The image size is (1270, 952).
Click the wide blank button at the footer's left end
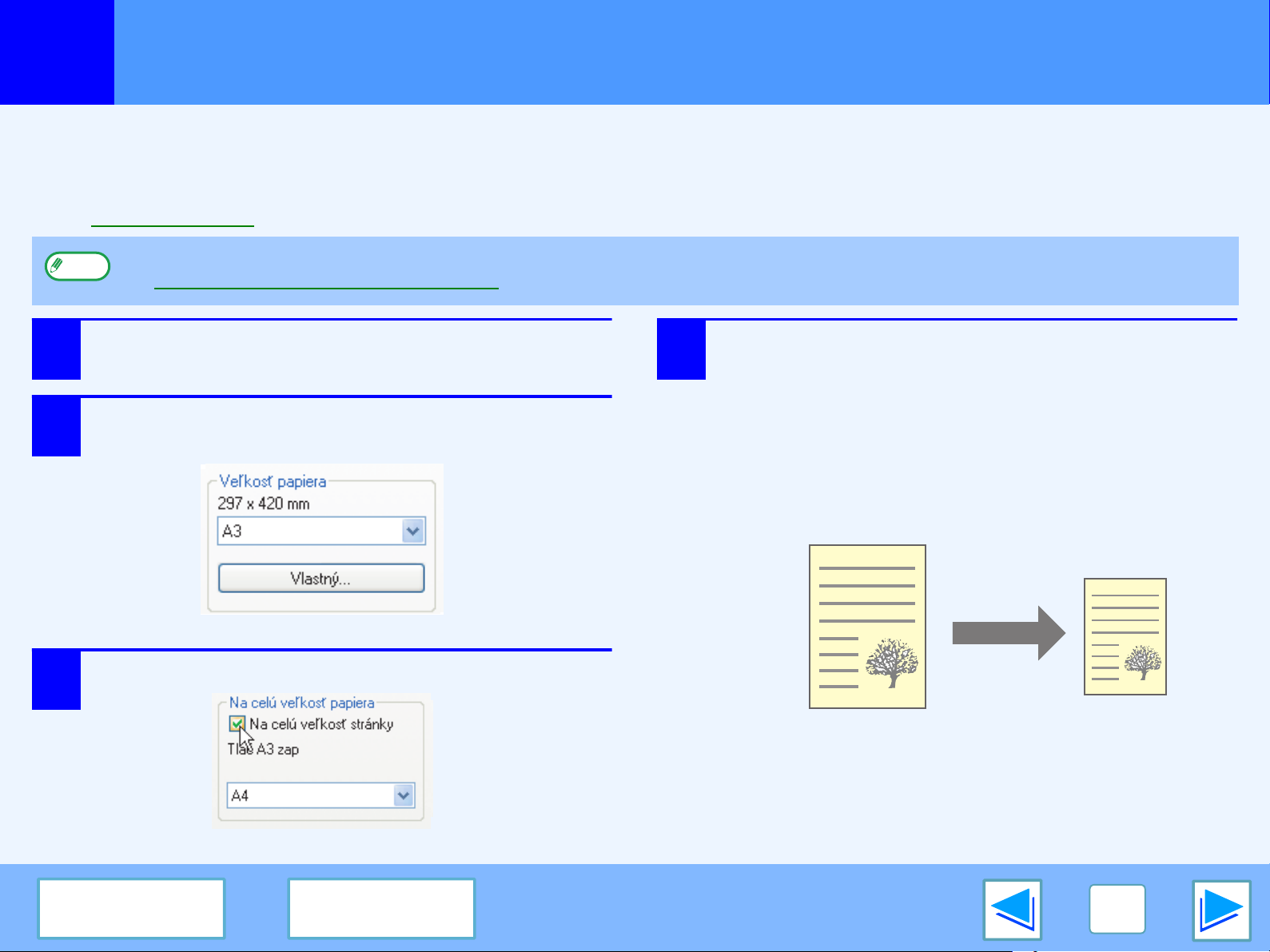click(131, 908)
